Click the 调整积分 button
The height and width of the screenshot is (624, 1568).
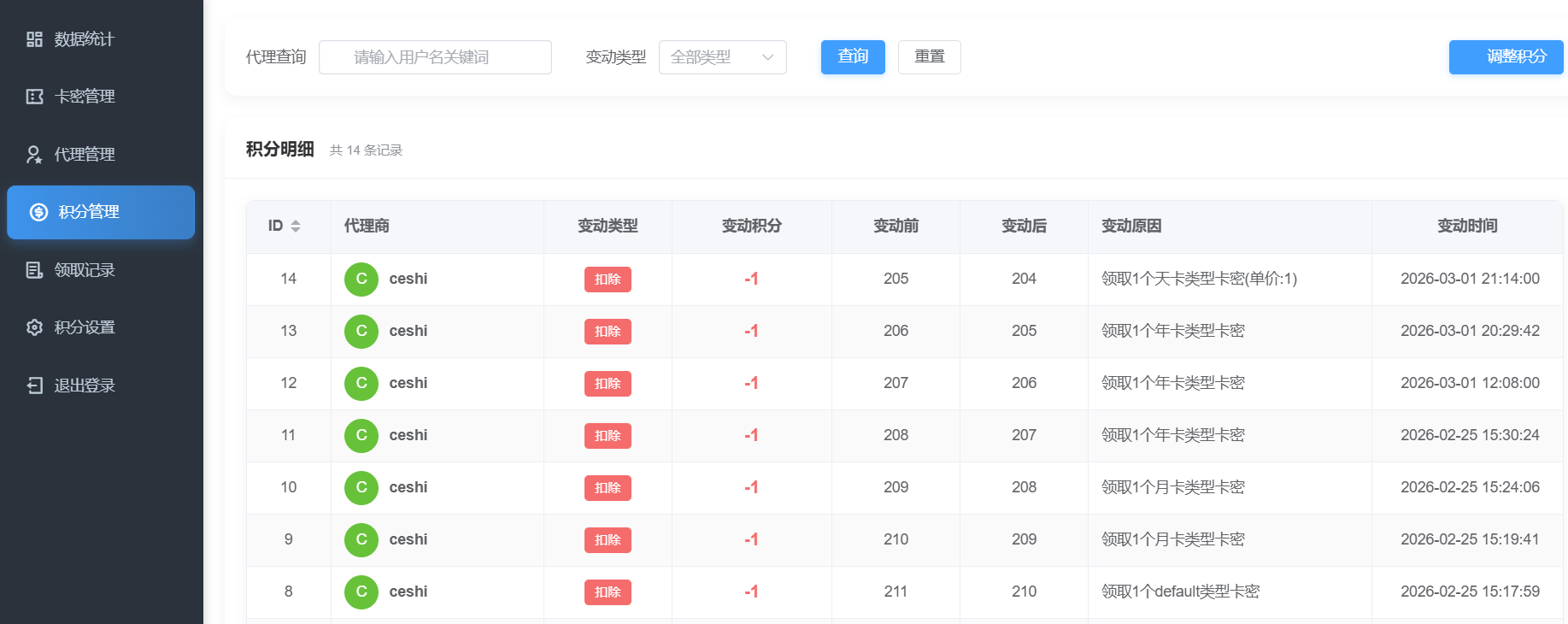coord(1506,57)
